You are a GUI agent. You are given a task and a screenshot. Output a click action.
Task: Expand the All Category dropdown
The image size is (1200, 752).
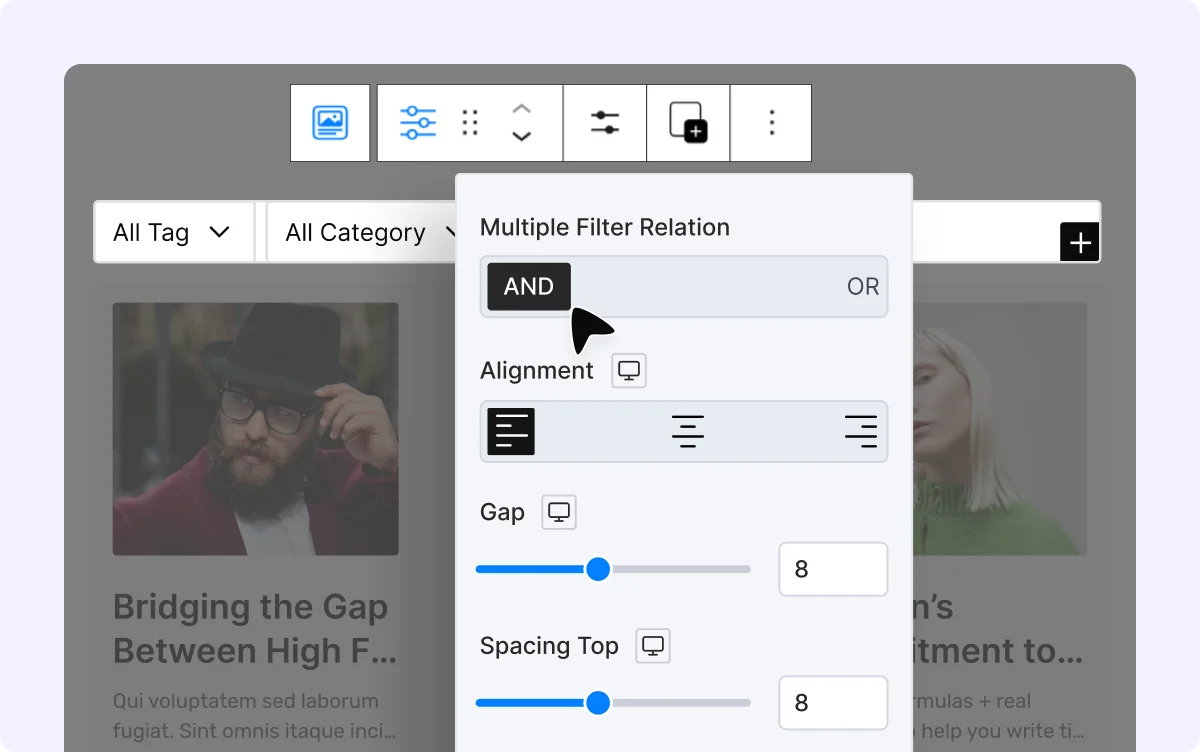pyautogui.click(x=360, y=233)
